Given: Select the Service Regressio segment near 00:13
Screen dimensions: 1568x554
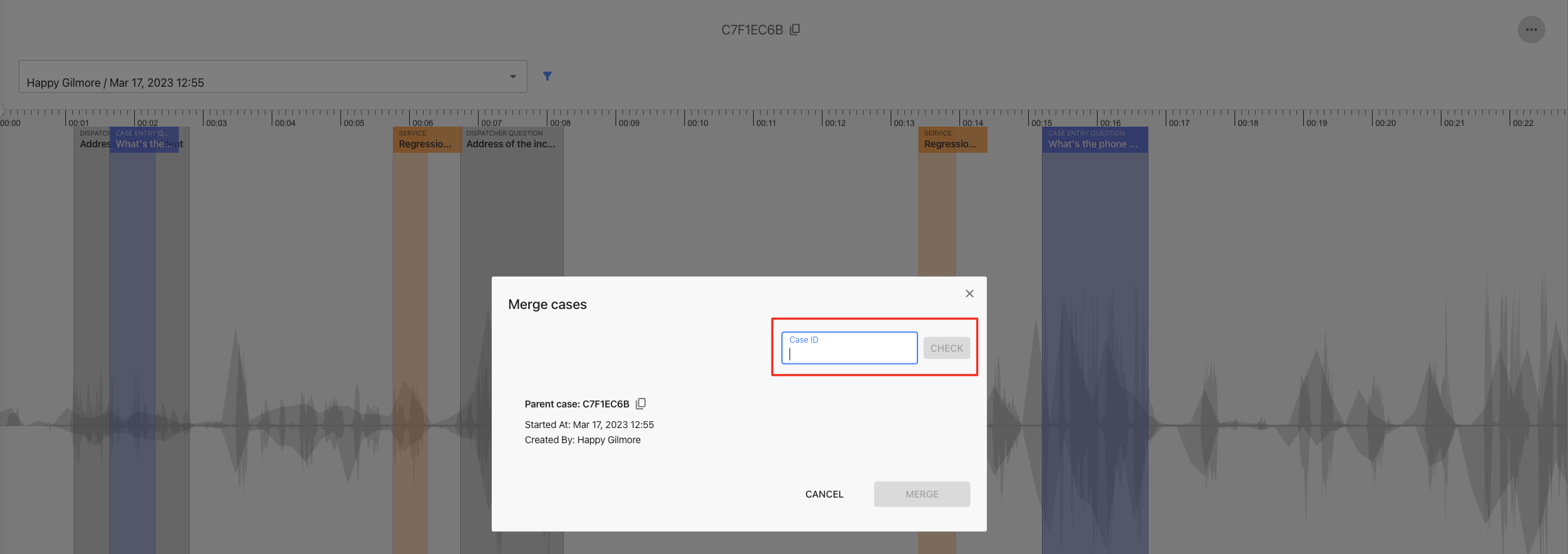Looking at the screenshot, I should [x=952, y=140].
